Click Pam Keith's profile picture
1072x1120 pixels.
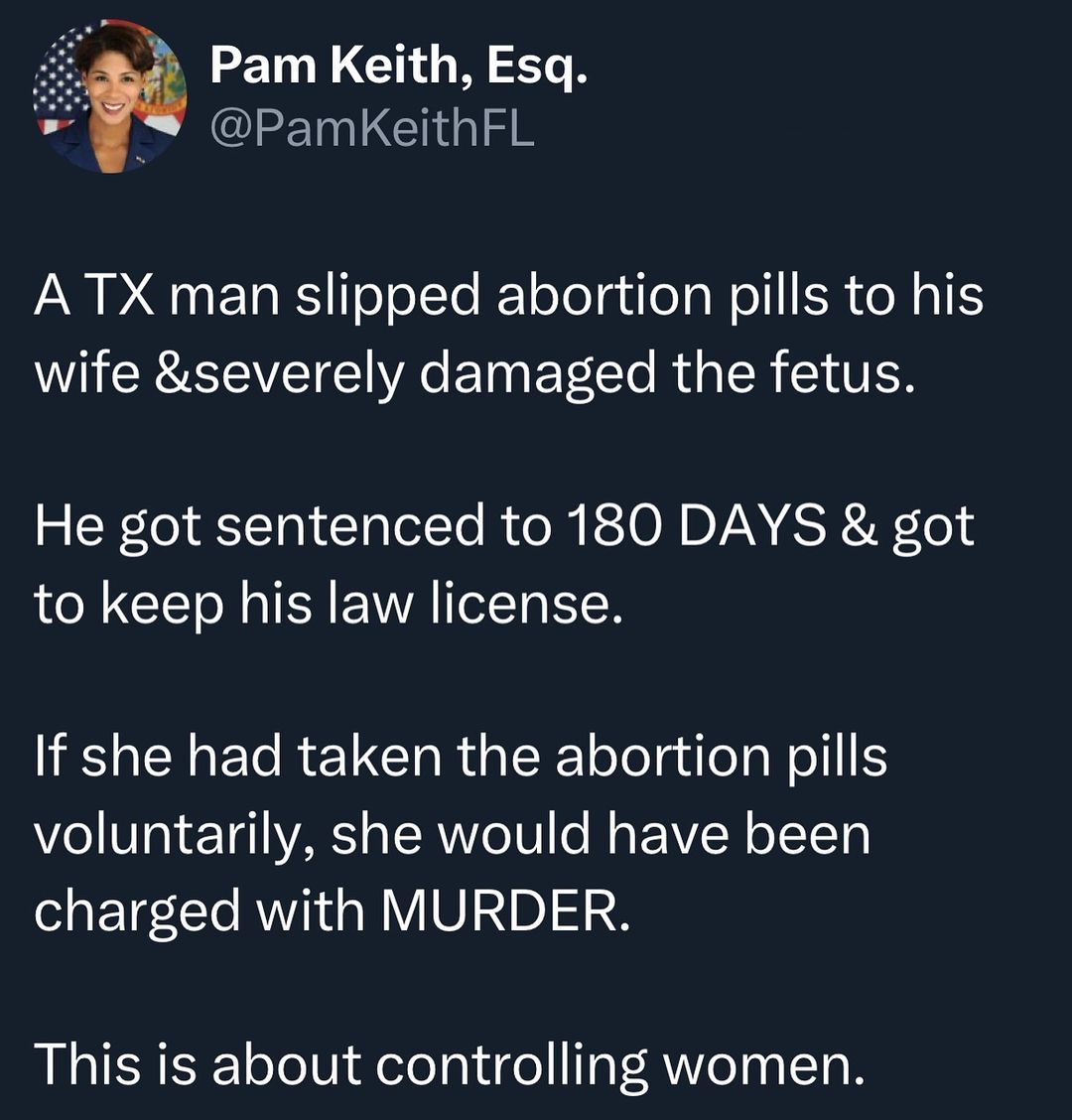[109, 96]
